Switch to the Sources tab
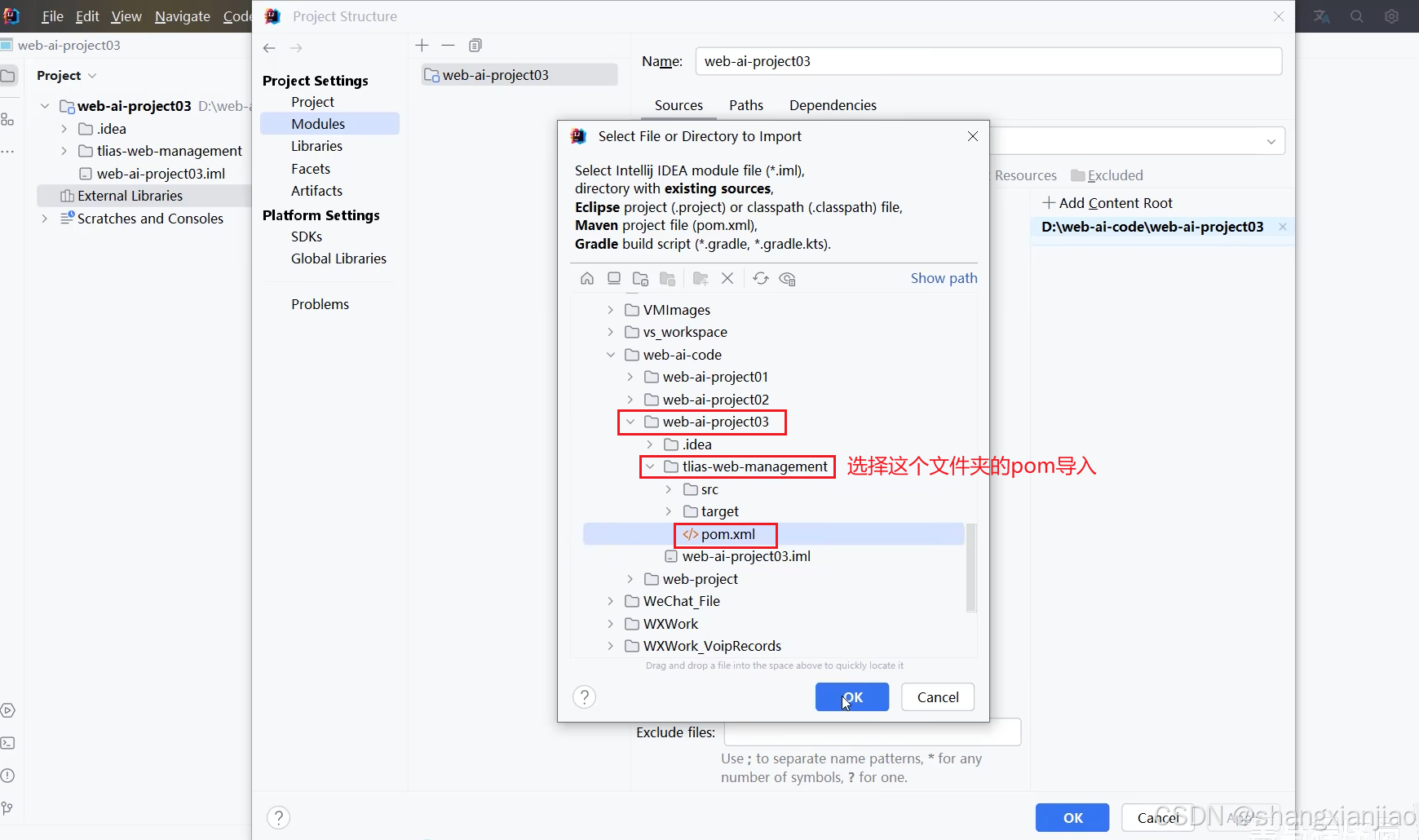Image resolution: width=1419 pixels, height=840 pixels. 679,105
